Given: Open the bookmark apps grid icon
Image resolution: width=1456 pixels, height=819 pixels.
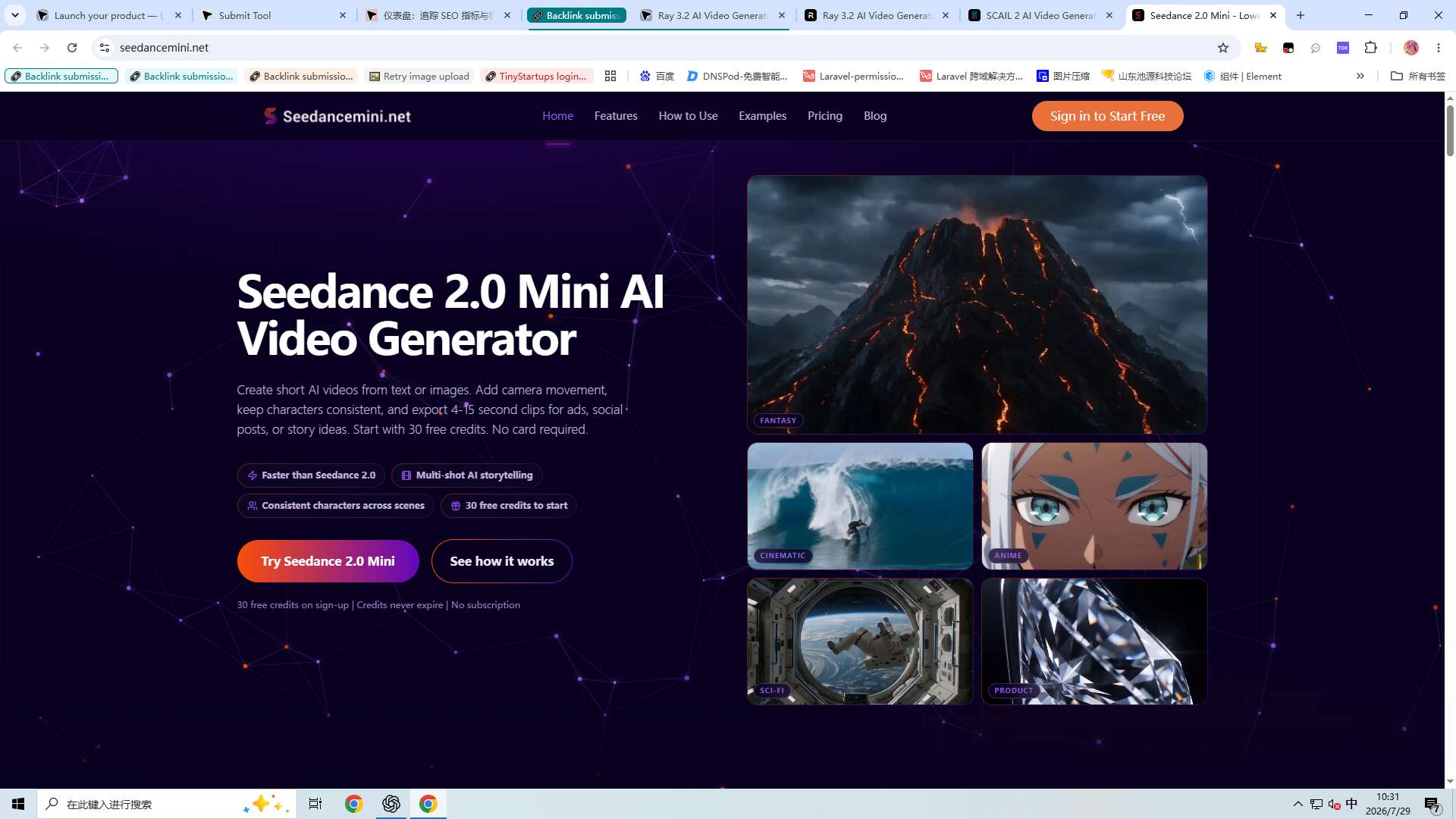Looking at the screenshot, I should point(610,76).
